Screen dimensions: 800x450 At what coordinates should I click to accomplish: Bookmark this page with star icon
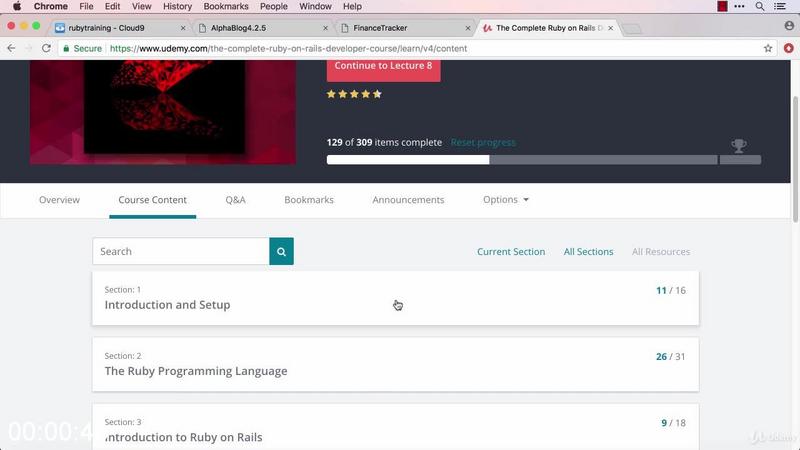(768, 48)
